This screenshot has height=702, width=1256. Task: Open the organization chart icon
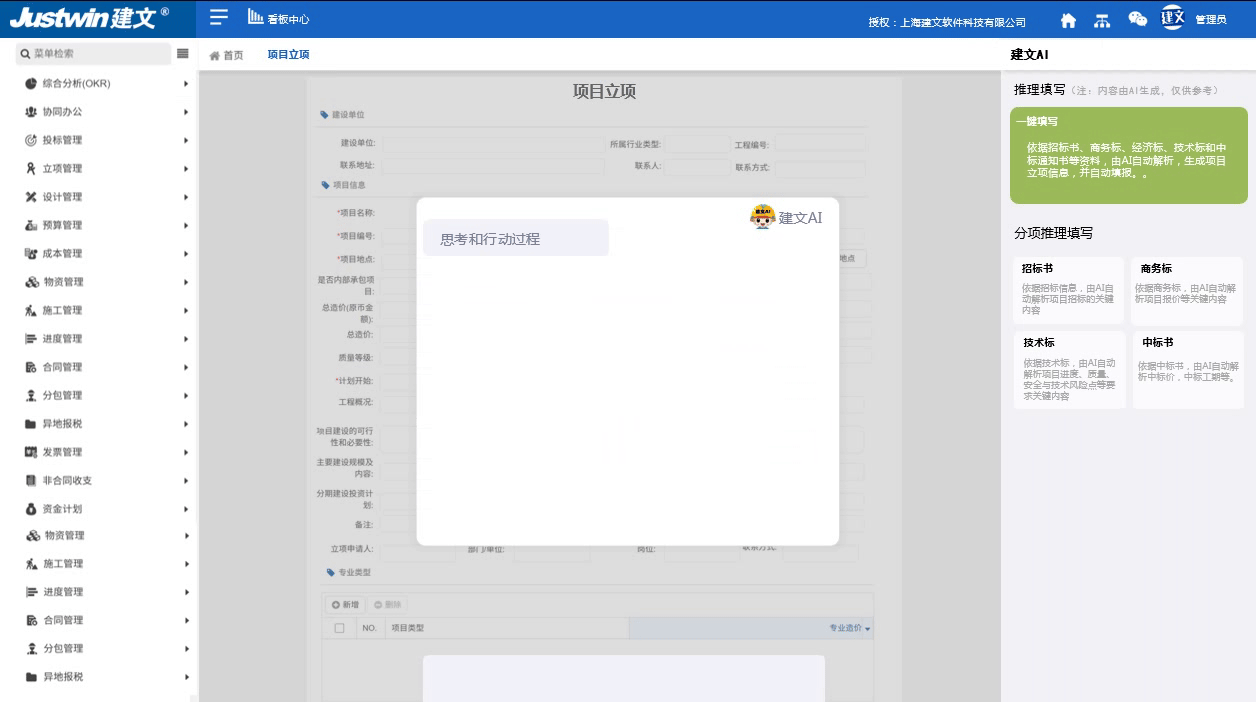click(x=1102, y=20)
